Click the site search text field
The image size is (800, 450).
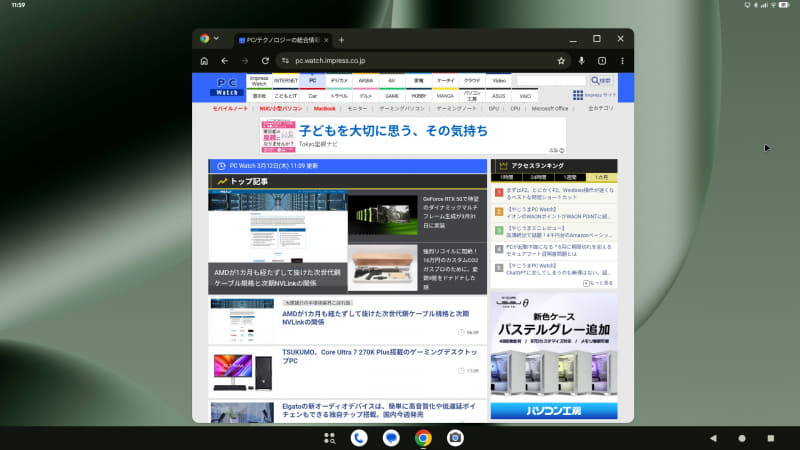tap(551, 81)
